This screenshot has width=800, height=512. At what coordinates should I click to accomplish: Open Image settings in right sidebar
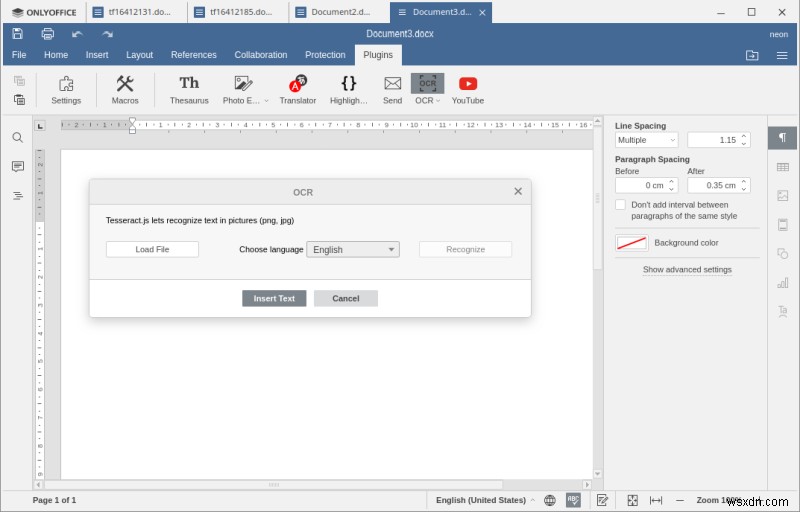(x=782, y=195)
